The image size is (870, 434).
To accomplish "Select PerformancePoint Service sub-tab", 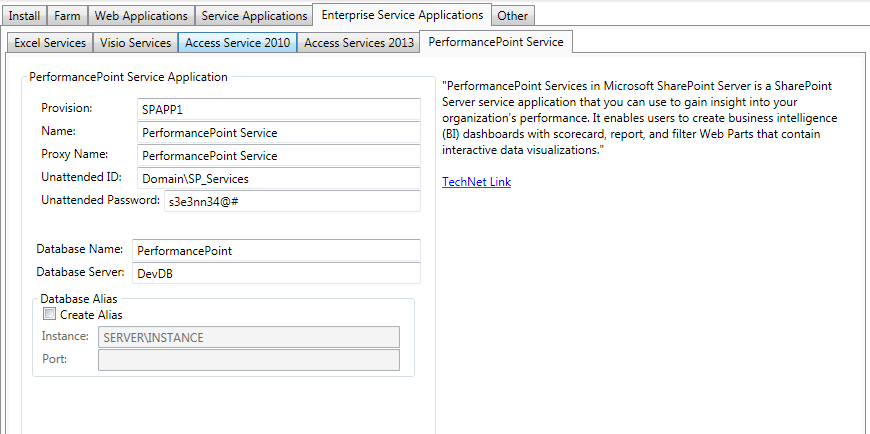I will tap(496, 42).
